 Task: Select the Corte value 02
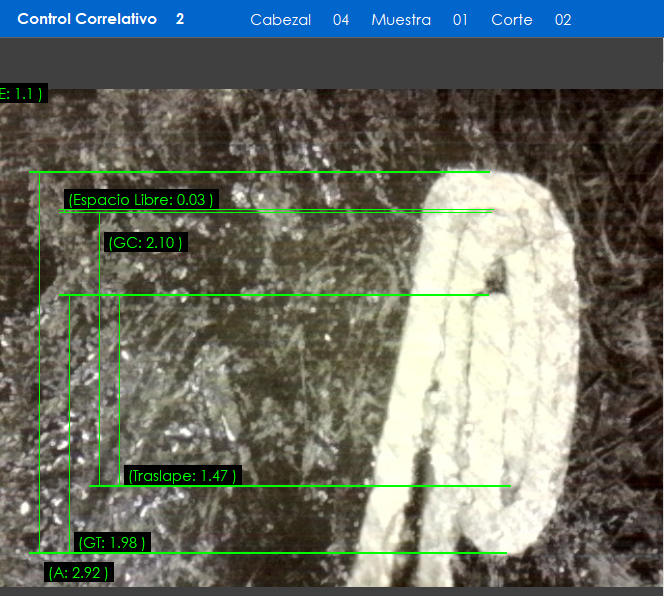click(x=563, y=20)
